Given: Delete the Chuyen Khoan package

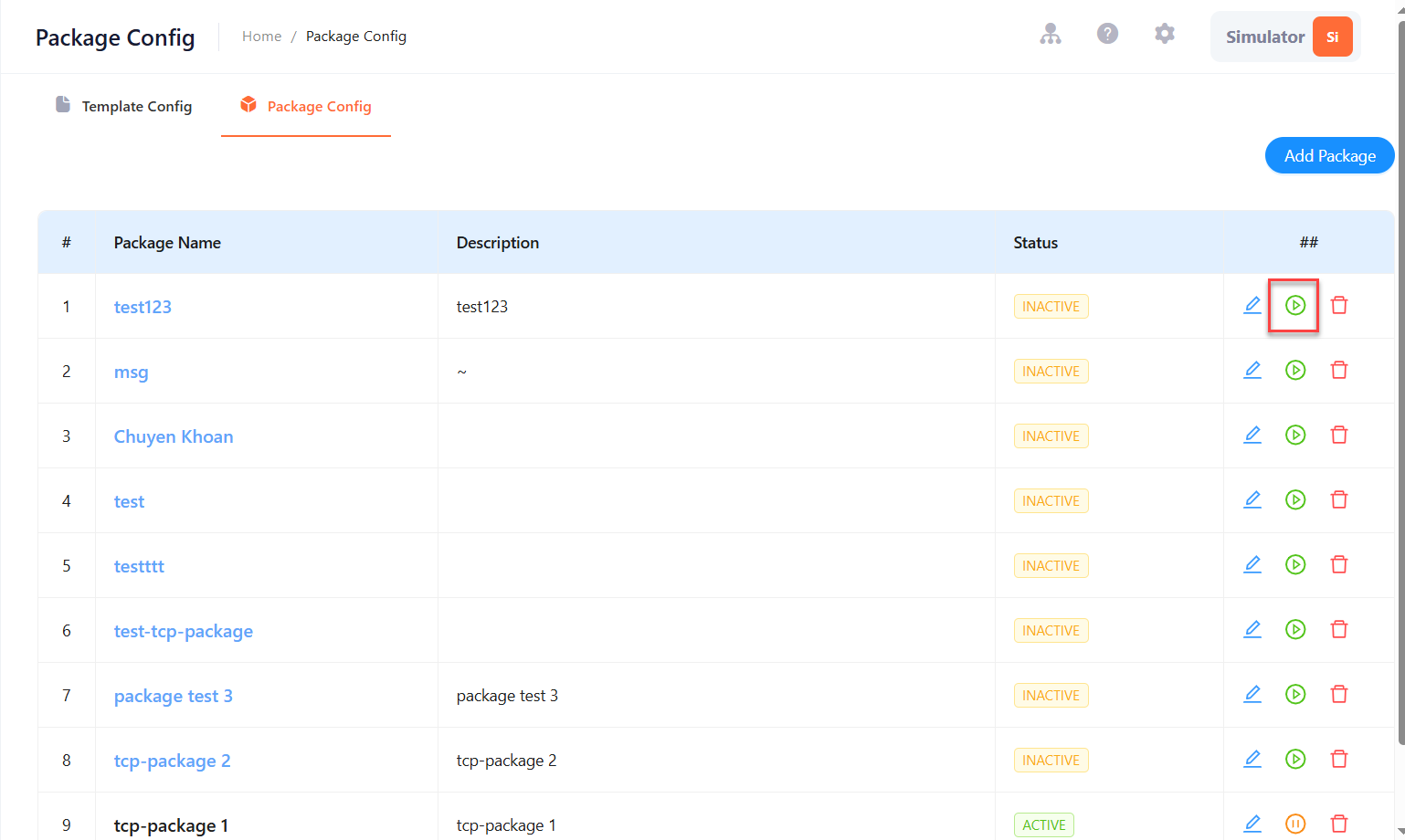Looking at the screenshot, I should (1339, 435).
